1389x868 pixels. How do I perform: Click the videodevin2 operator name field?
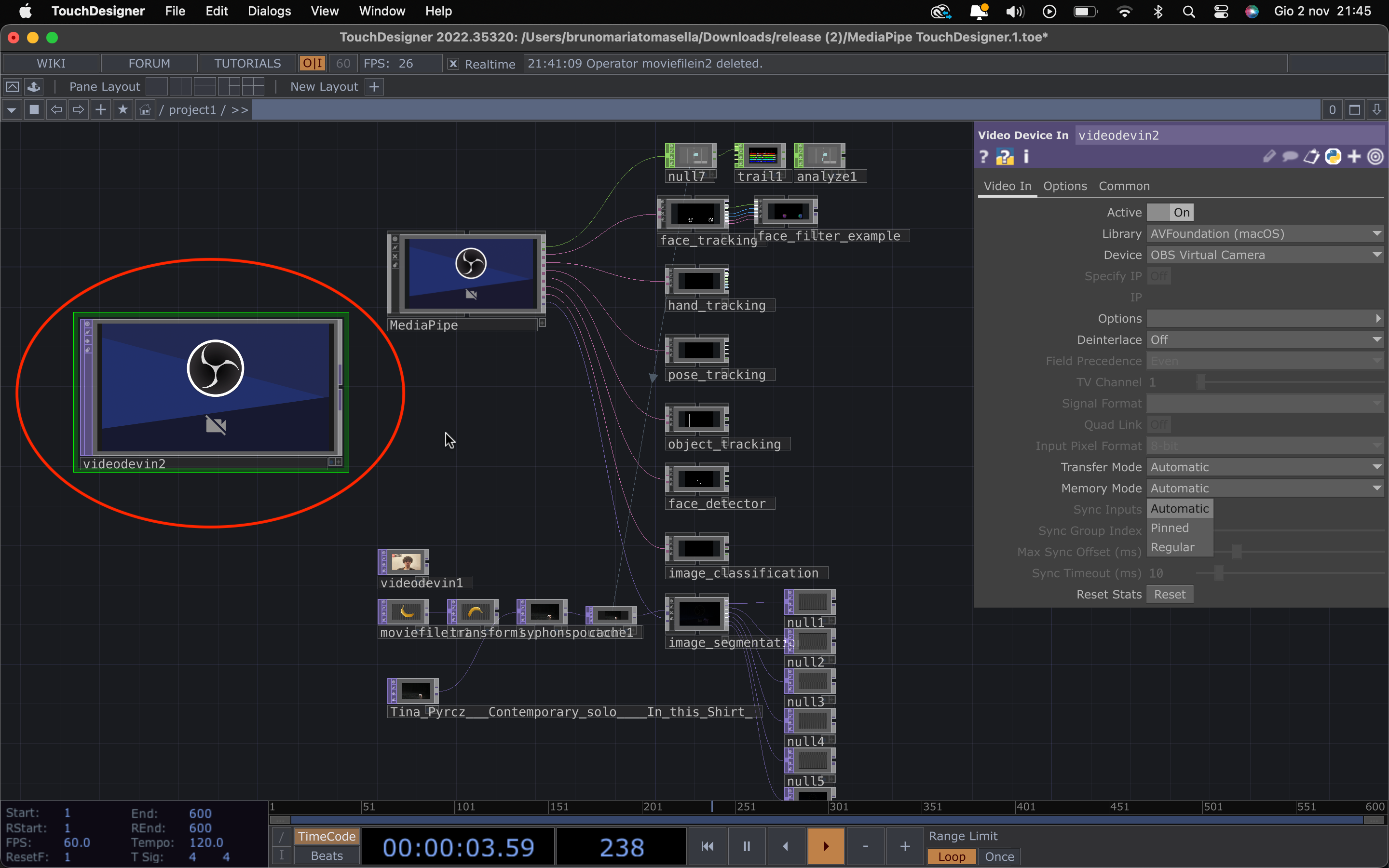(1229, 135)
